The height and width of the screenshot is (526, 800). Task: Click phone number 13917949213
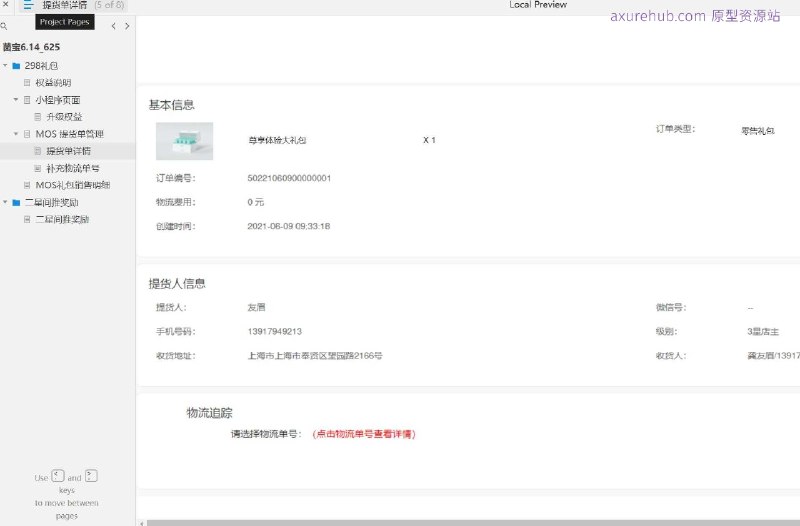click(274, 332)
